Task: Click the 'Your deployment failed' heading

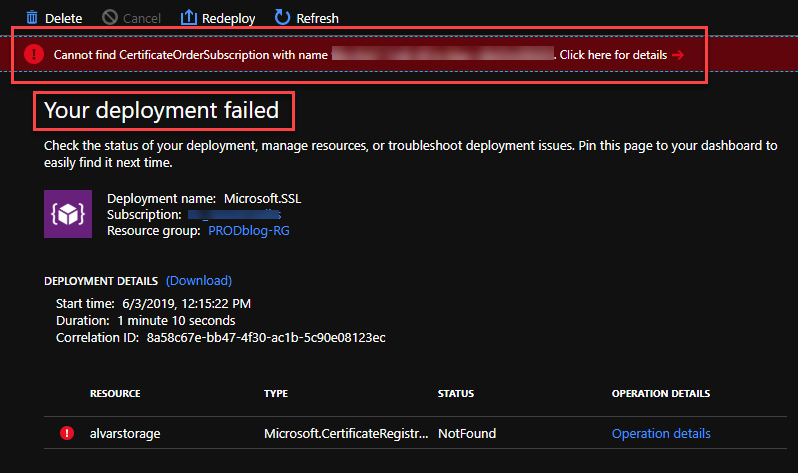Action: [162, 110]
